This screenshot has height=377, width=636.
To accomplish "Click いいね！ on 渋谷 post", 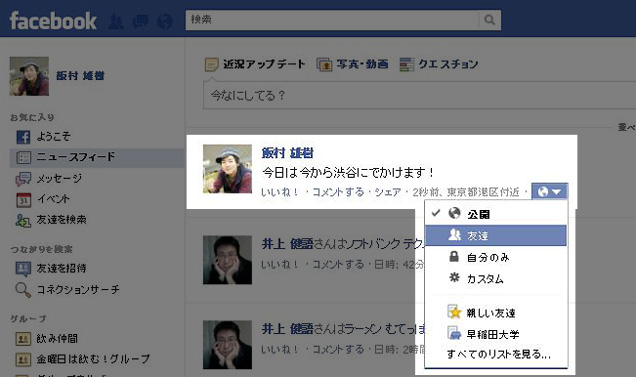I will [x=280, y=192].
